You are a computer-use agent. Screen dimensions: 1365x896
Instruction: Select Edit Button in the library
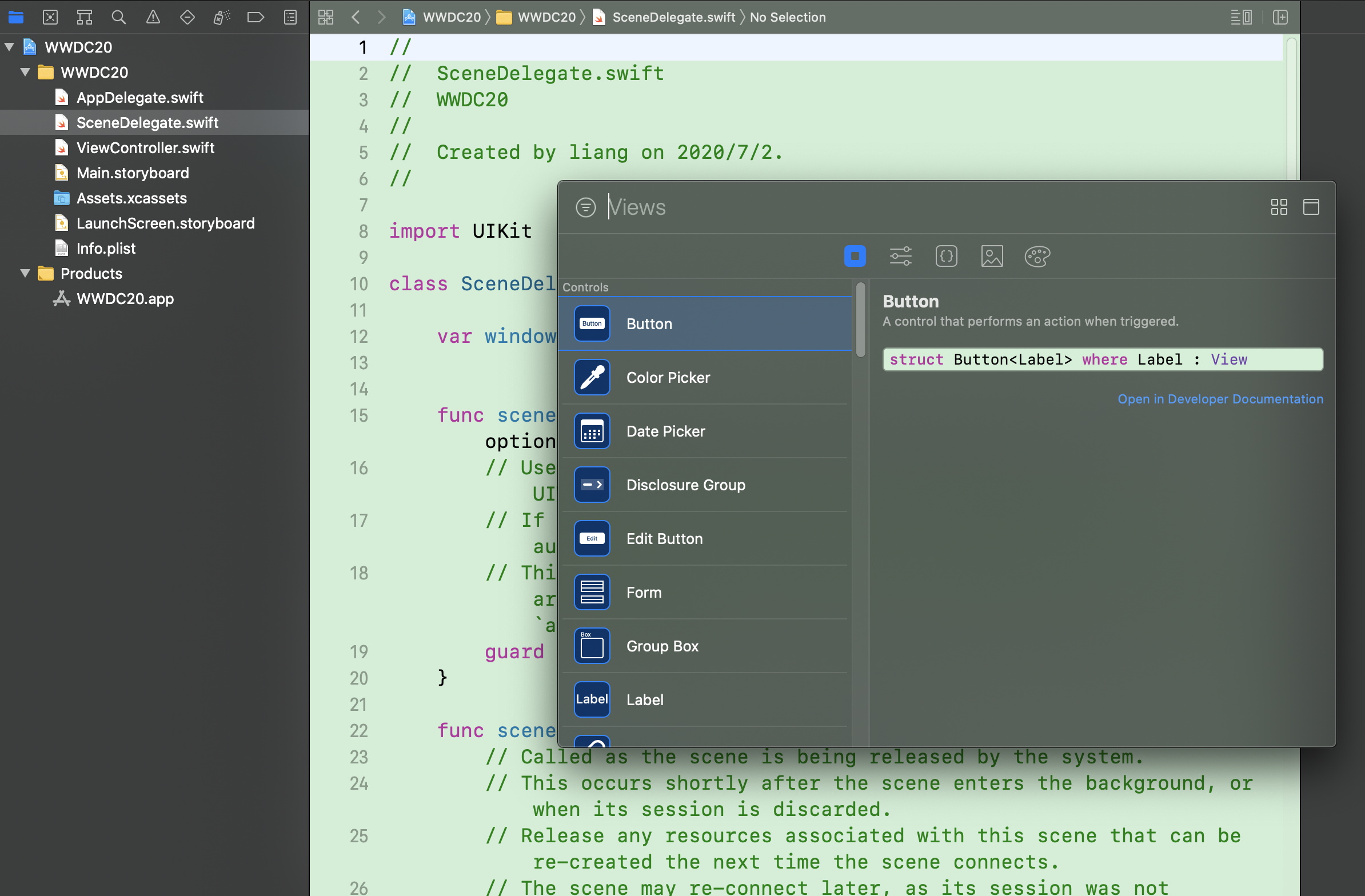coord(705,539)
